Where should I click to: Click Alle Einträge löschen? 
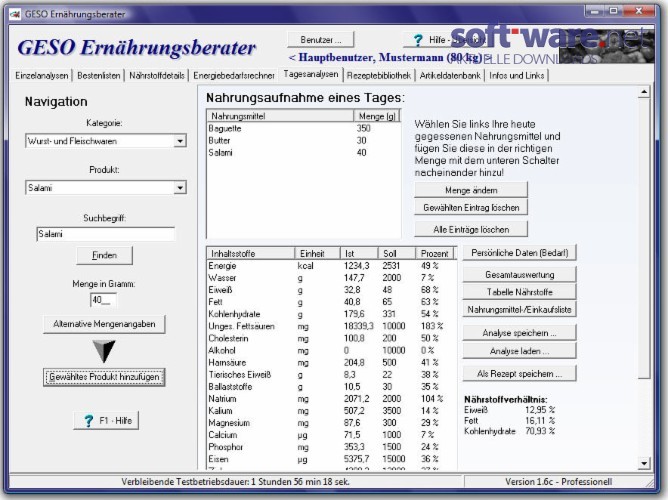471,230
